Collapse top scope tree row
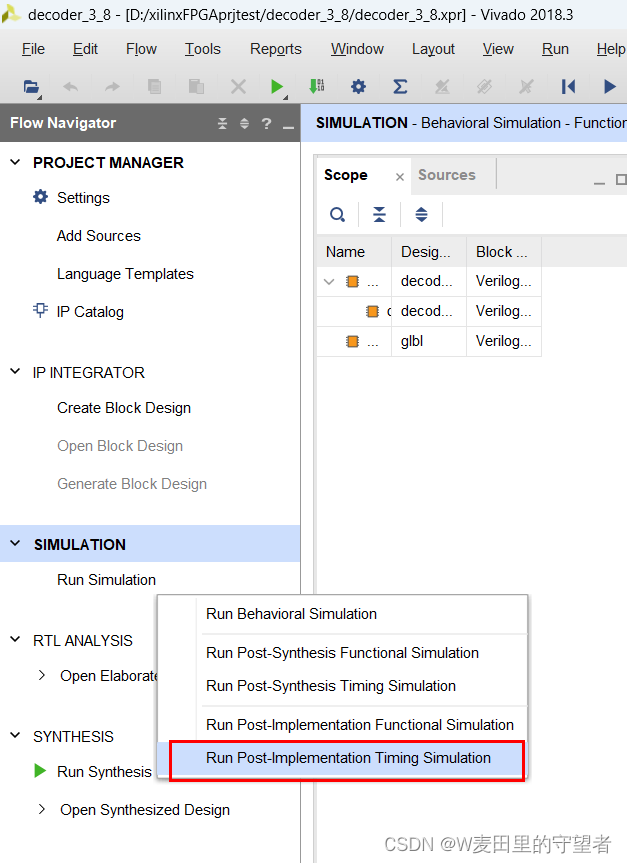The height and width of the screenshot is (863, 627). [x=329, y=282]
